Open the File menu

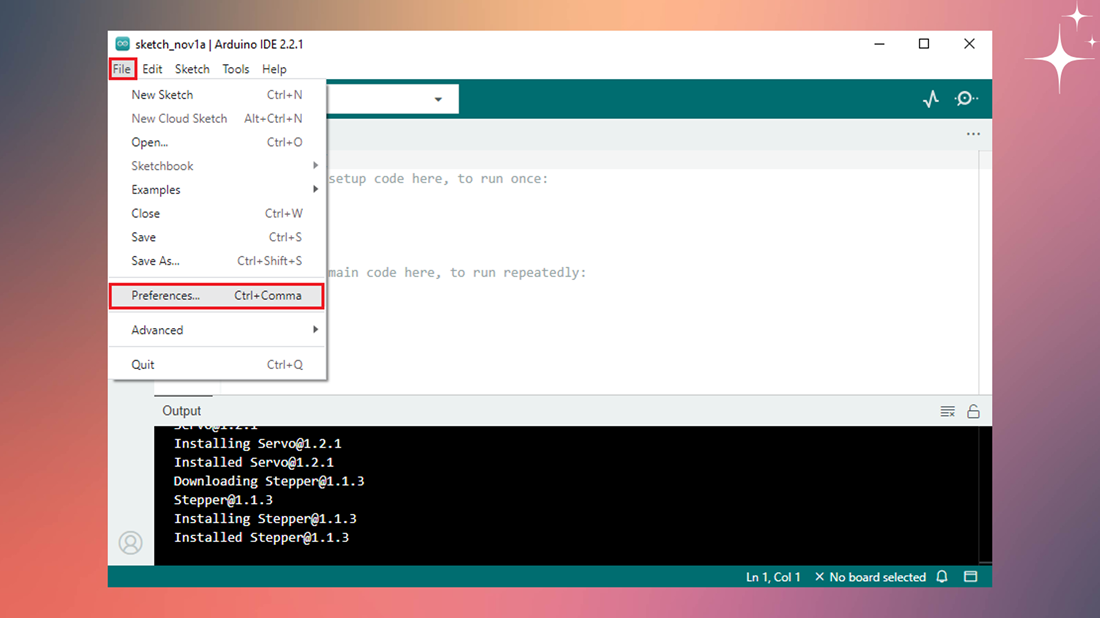(x=122, y=69)
